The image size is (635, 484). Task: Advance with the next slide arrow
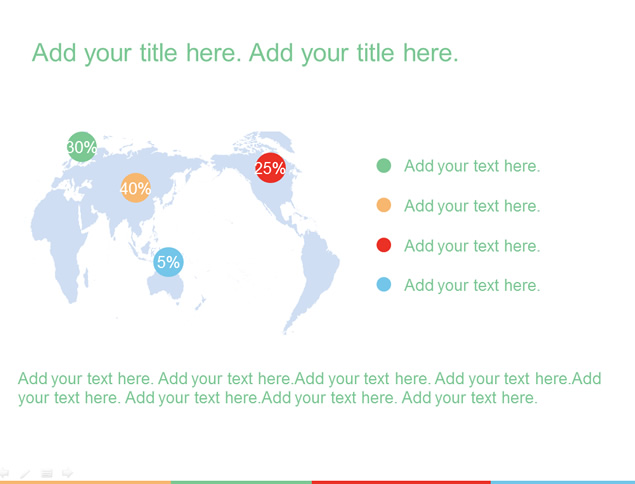(x=67, y=473)
